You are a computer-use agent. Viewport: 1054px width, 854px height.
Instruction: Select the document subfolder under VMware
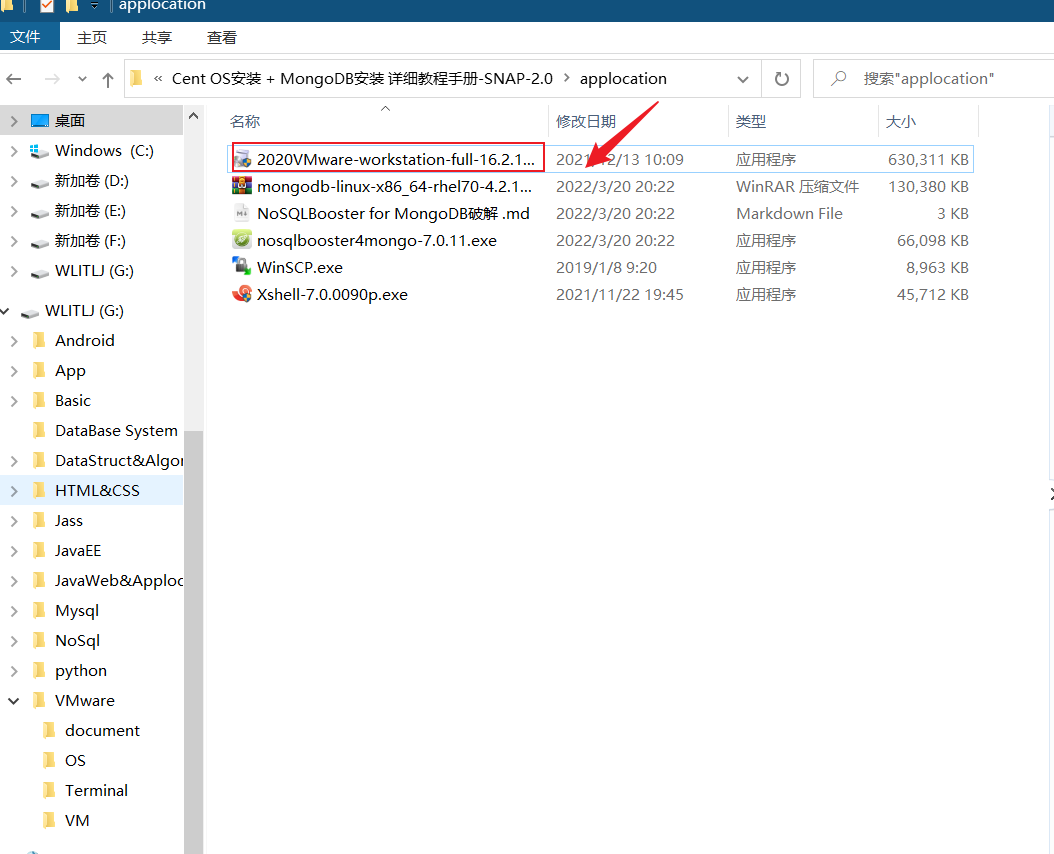[102, 730]
